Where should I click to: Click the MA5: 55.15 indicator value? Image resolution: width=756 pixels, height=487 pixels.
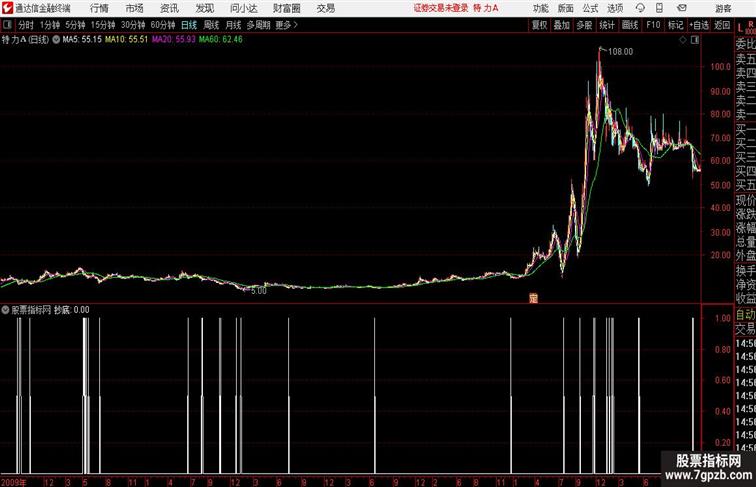click(82, 40)
